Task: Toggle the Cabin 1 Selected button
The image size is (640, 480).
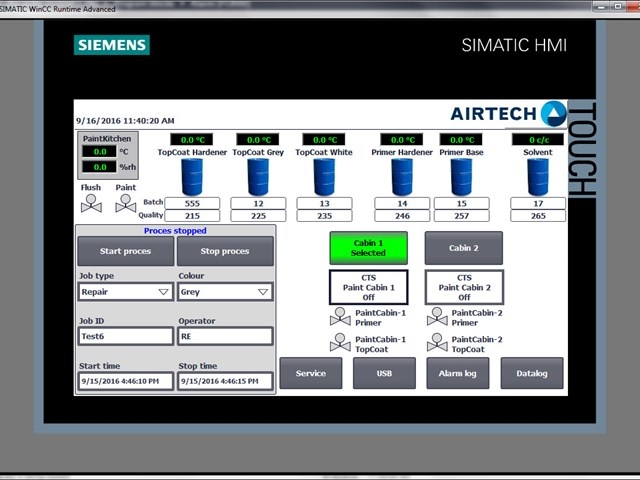Action: click(x=368, y=248)
